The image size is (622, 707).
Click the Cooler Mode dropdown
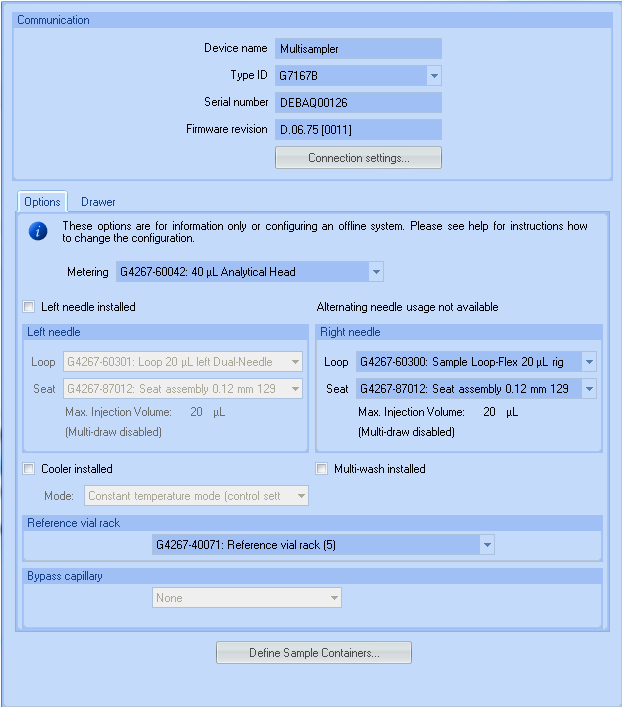click(x=196, y=496)
